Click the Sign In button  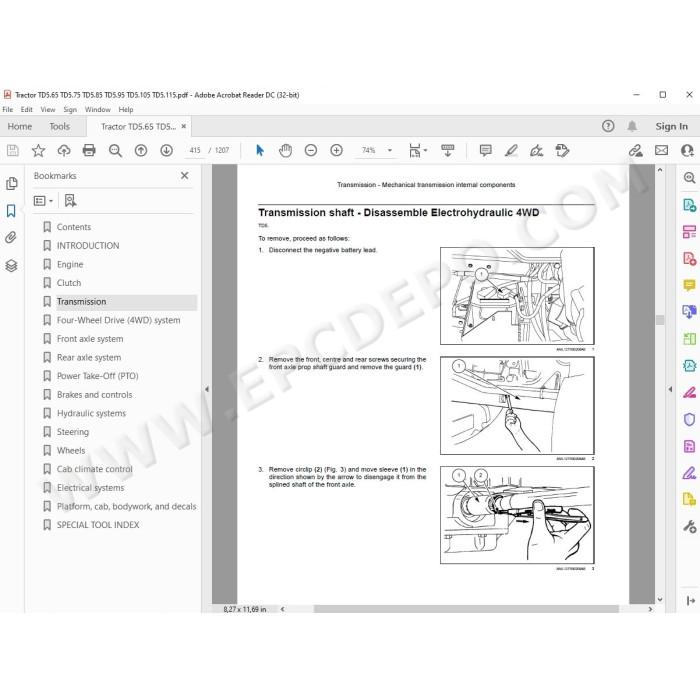coord(671,126)
